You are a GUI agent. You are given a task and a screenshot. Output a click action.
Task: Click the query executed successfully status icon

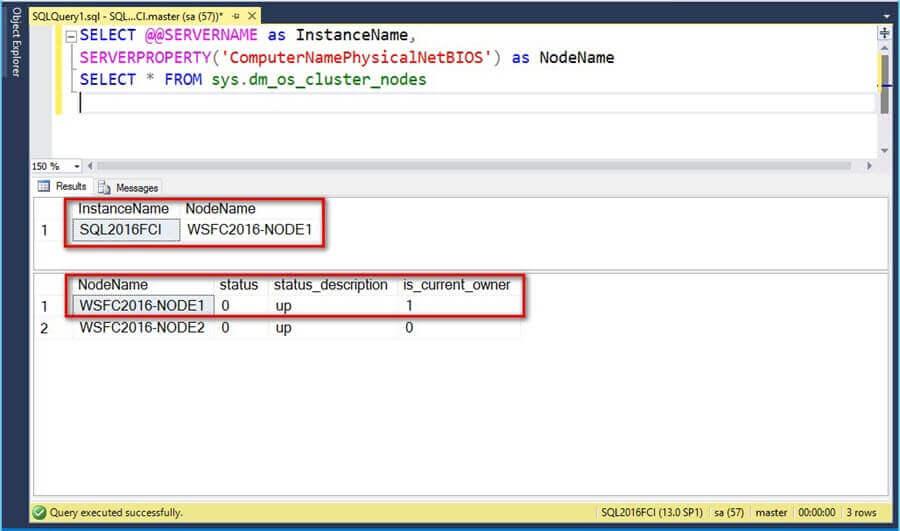pos(39,513)
